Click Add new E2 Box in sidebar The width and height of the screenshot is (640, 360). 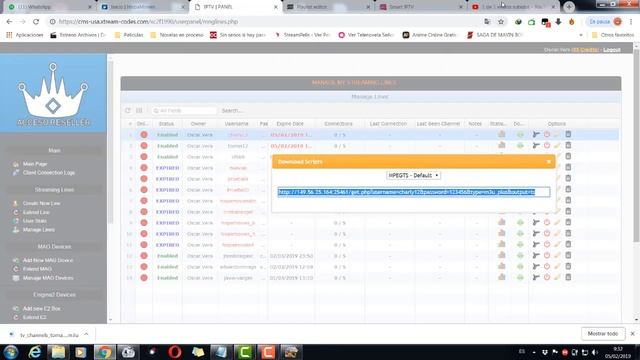click(x=42, y=309)
